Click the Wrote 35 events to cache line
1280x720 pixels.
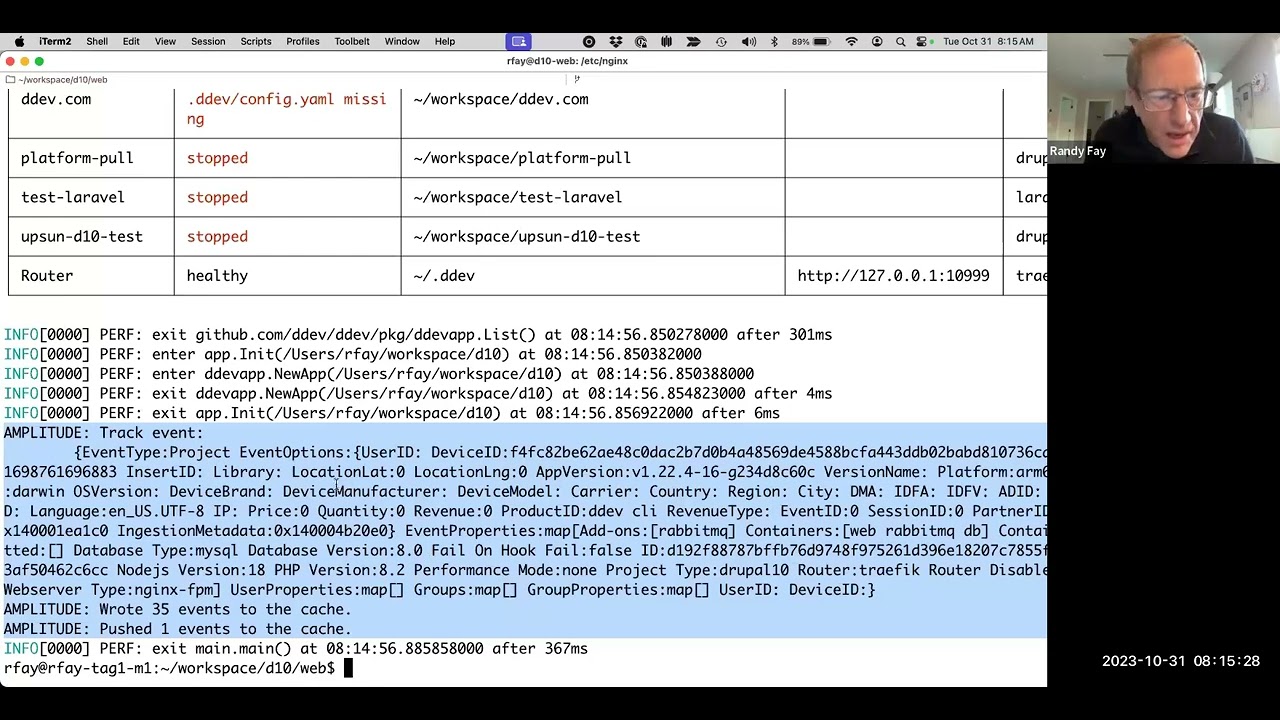(x=177, y=609)
